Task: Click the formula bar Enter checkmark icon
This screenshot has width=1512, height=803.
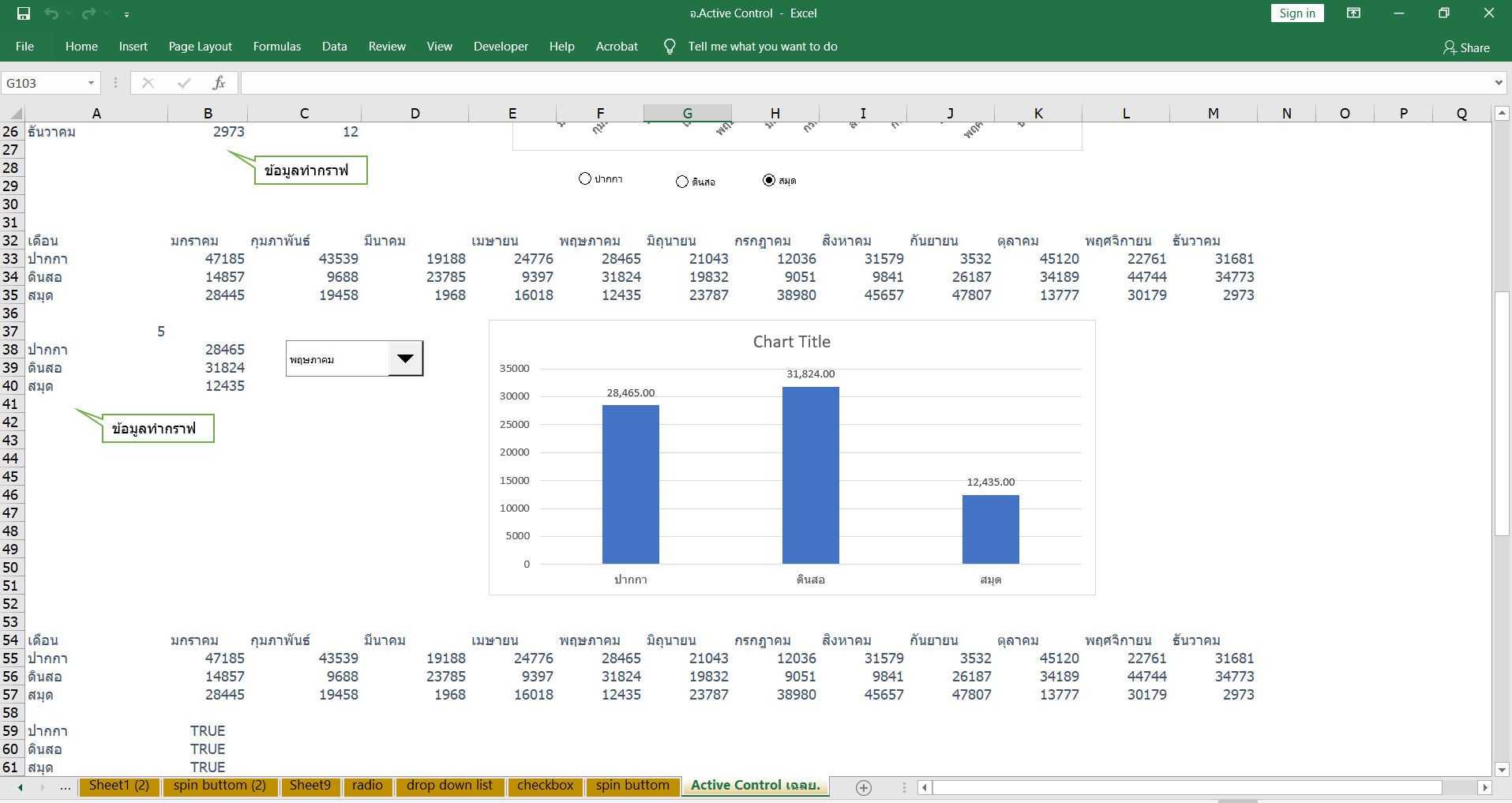Action: point(184,83)
